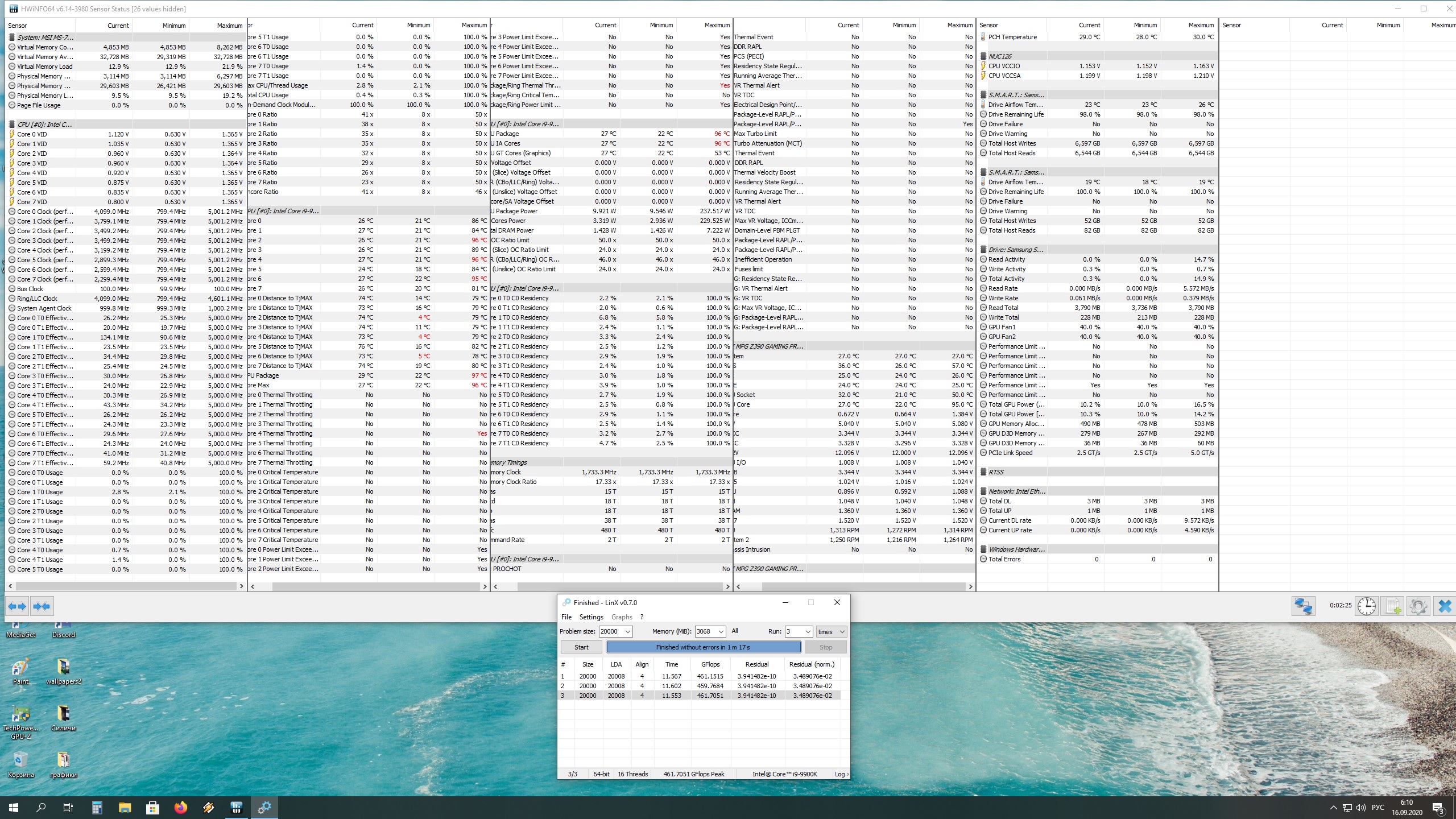1456x819 pixels.
Task: Open the 'times' run mode dropdown
Action: tap(832, 631)
